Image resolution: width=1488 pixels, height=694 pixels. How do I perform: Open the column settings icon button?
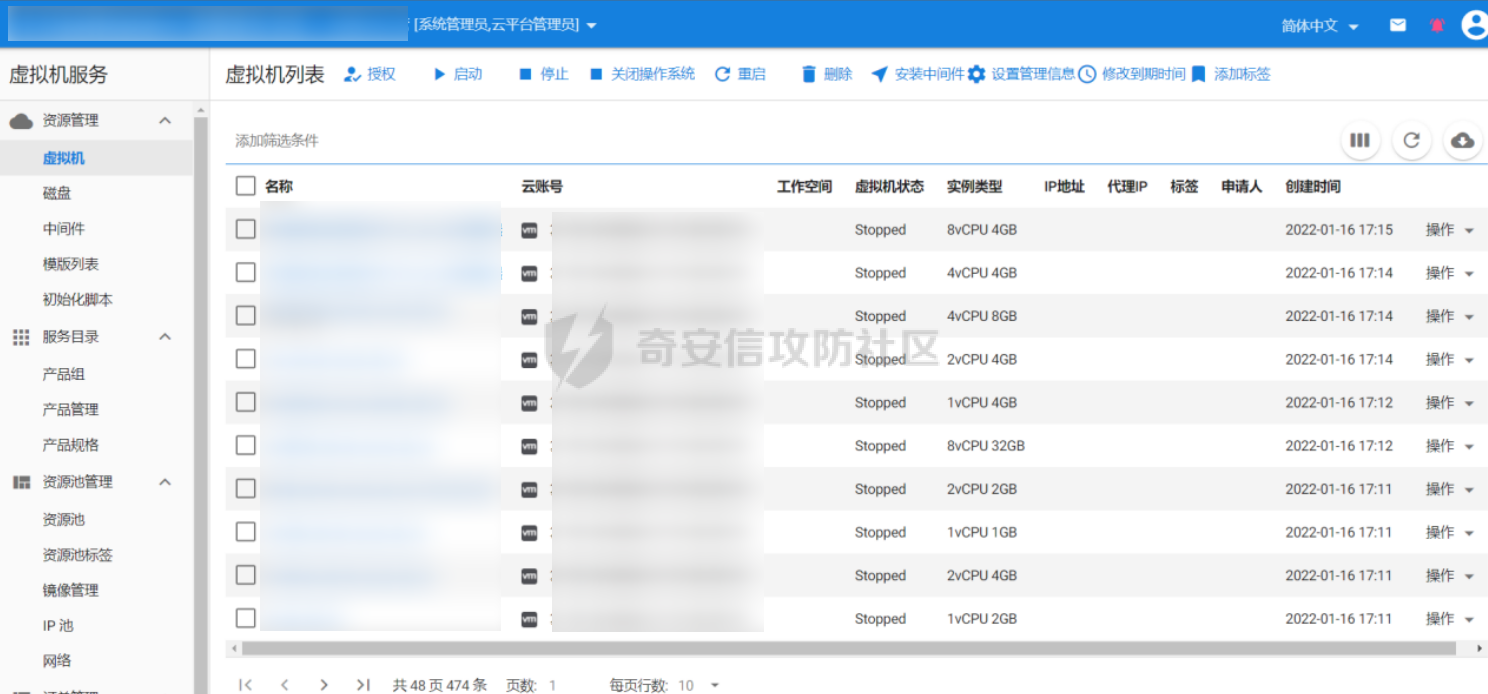point(1360,141)
